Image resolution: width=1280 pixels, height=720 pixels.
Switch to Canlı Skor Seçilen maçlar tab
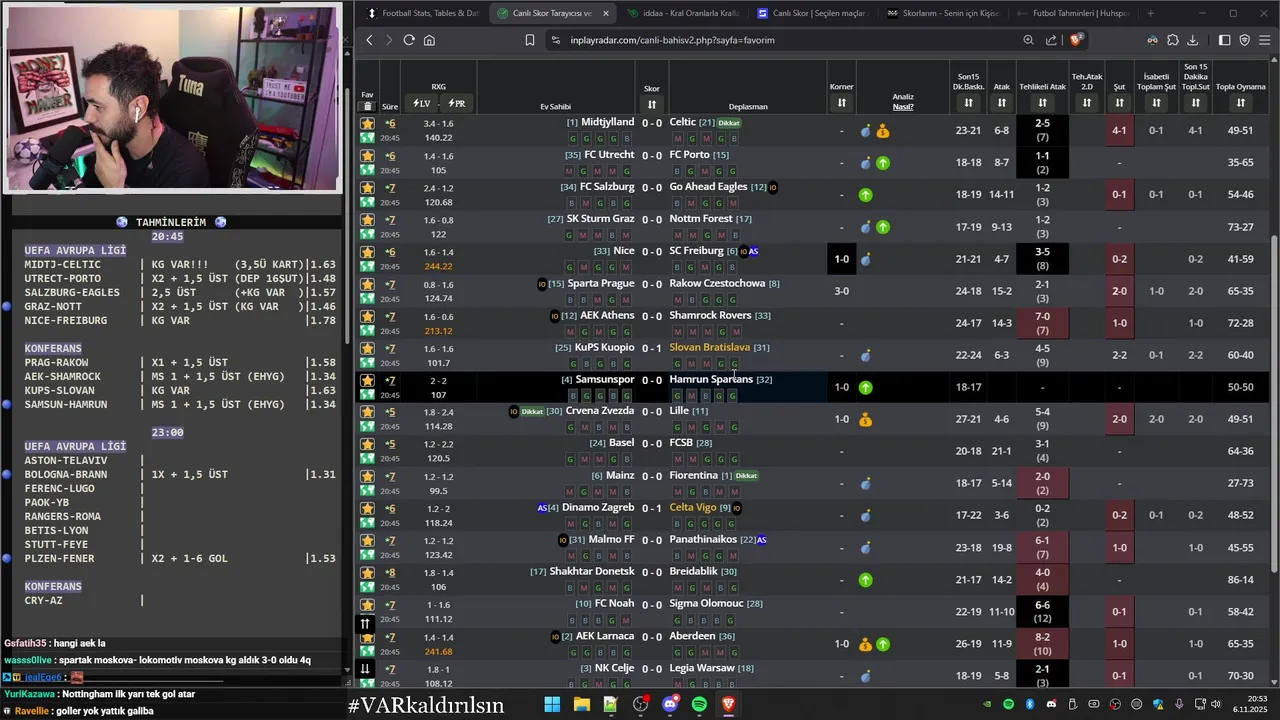[813, 13]
